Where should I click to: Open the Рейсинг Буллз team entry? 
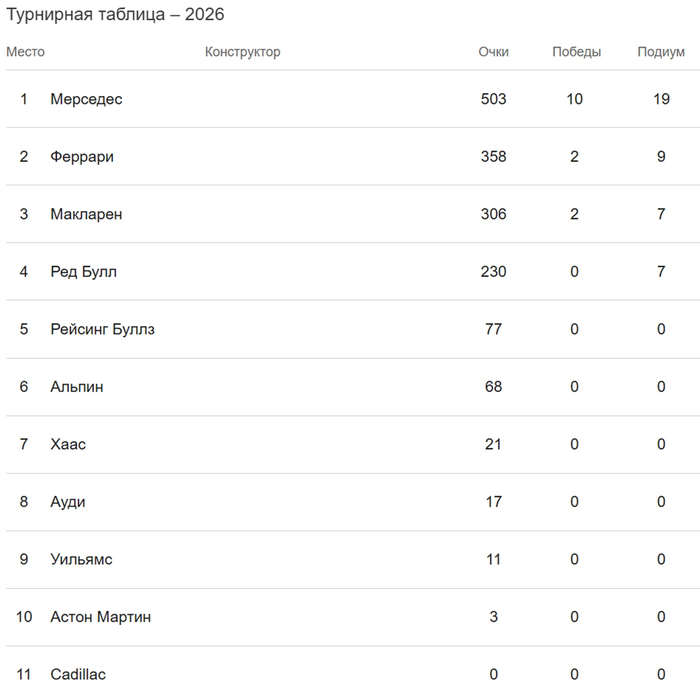pos(103,329)
